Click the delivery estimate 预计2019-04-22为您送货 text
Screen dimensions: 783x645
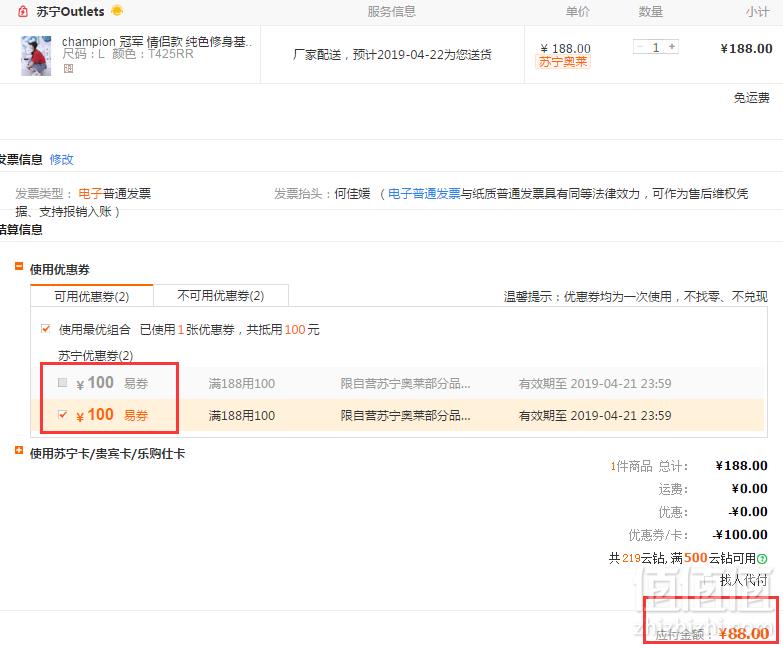(x=422, y=54)
